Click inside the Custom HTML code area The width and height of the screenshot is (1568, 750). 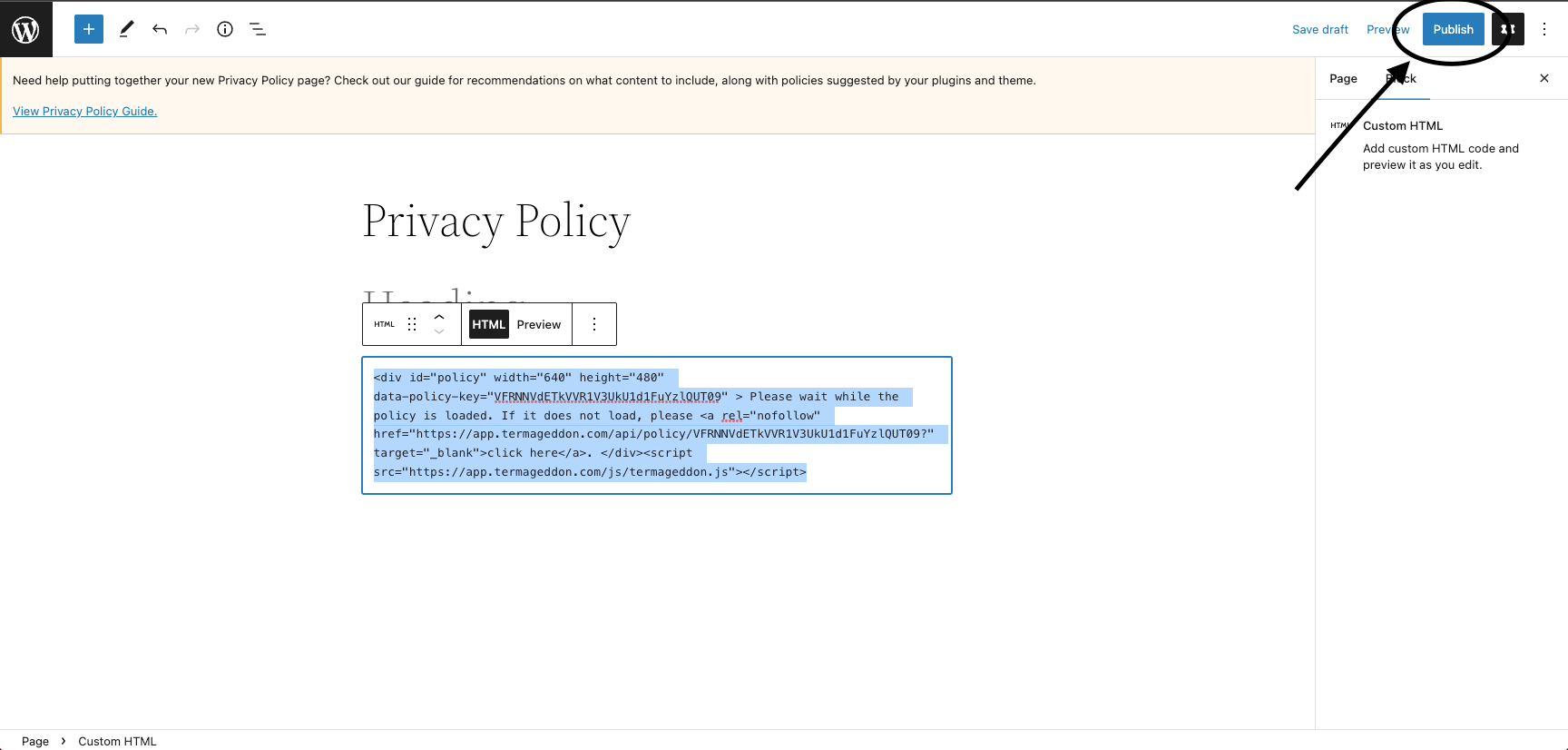tap(657, 425)
